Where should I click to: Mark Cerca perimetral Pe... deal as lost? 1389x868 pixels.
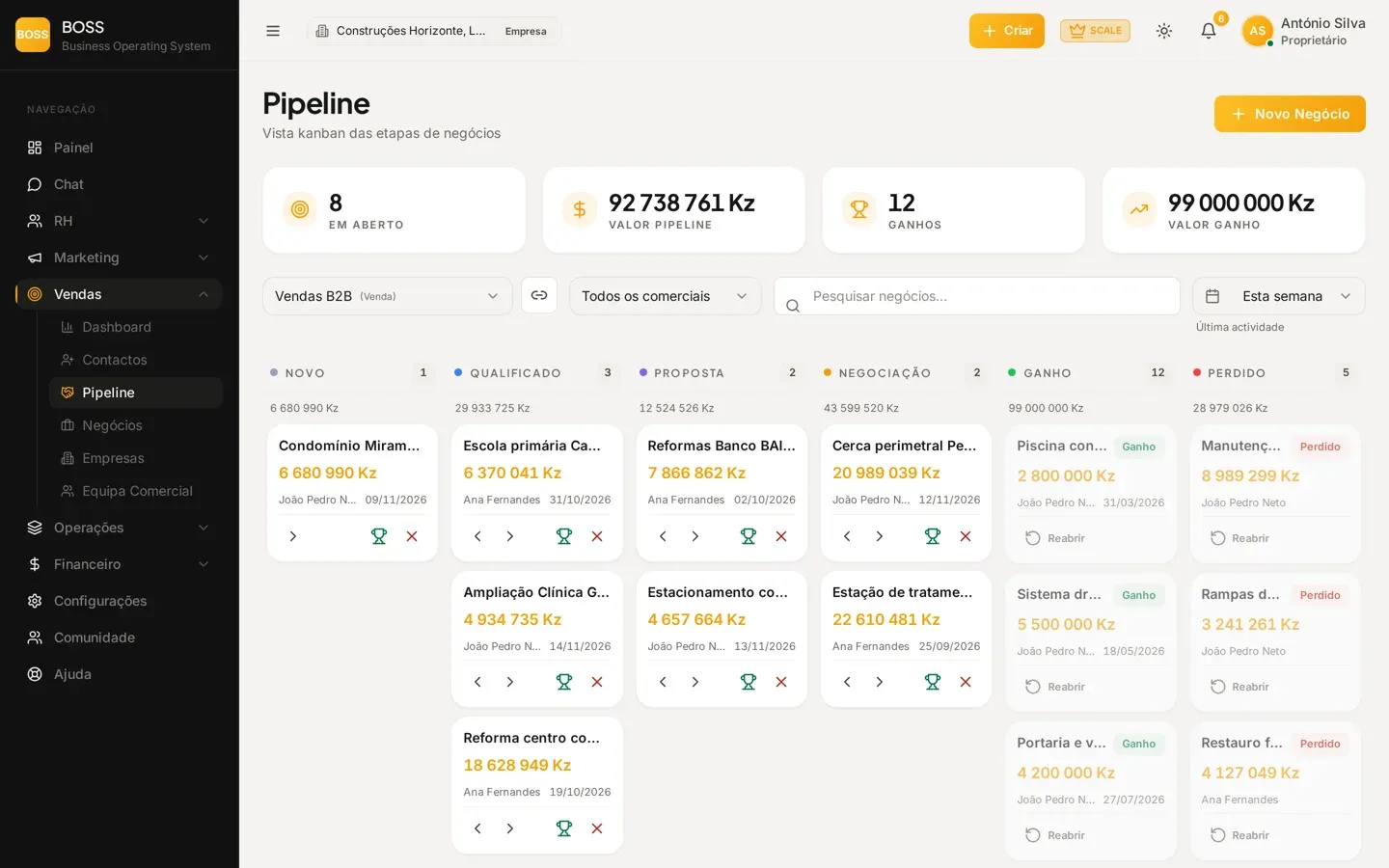(x=966, y=536)
